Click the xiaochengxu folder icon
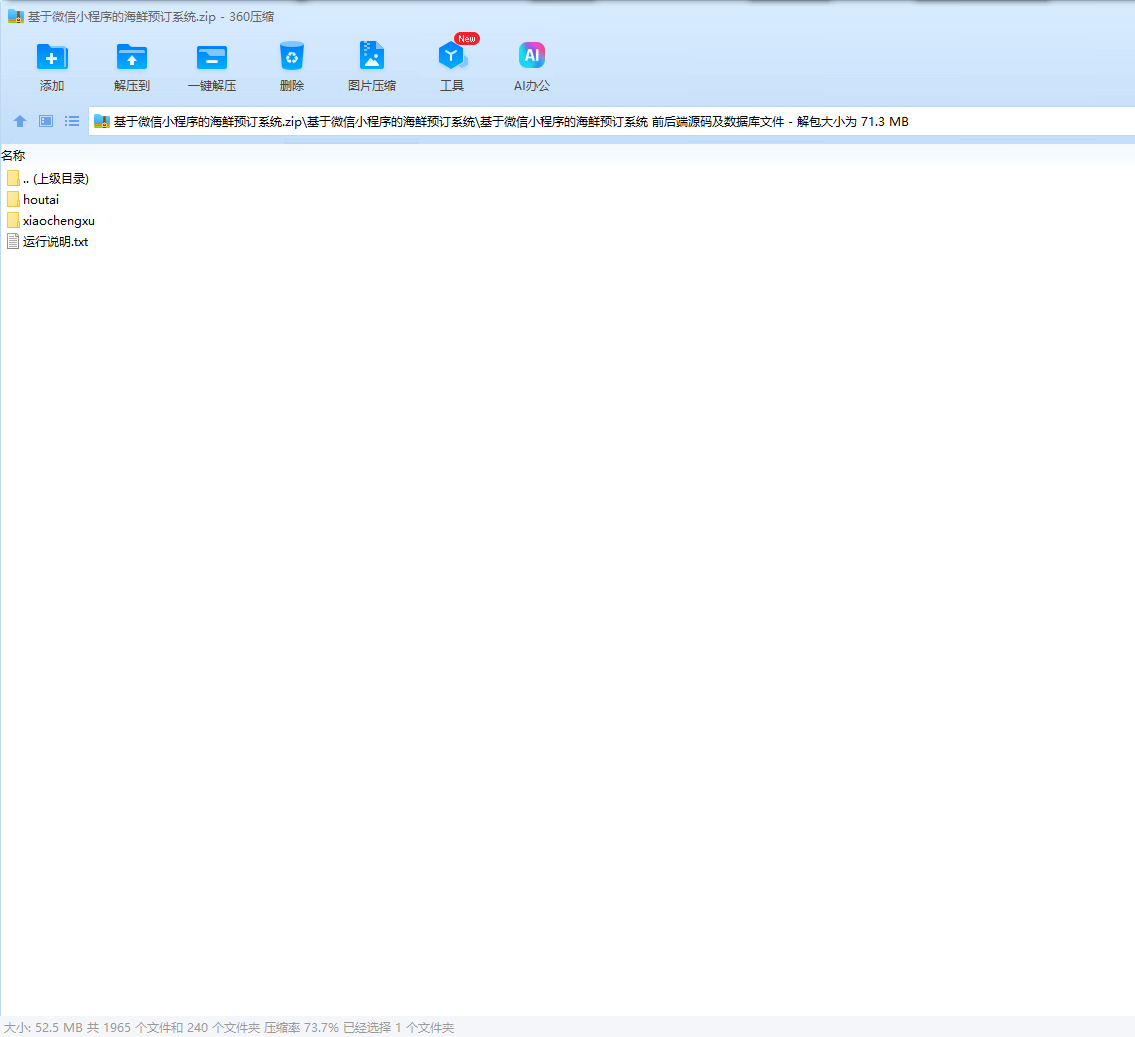 13,221
